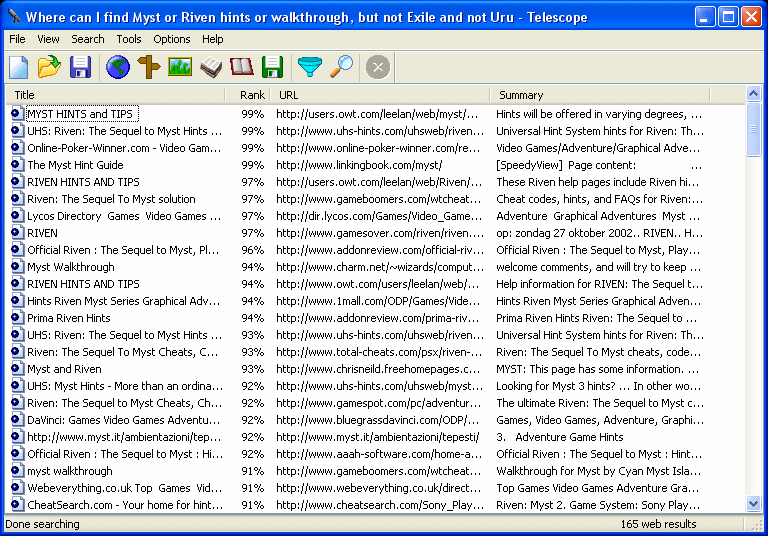Viewport: 768px width, 536px height.
Task: Click the green chart picture icon
Action: [x=180, y=67]
